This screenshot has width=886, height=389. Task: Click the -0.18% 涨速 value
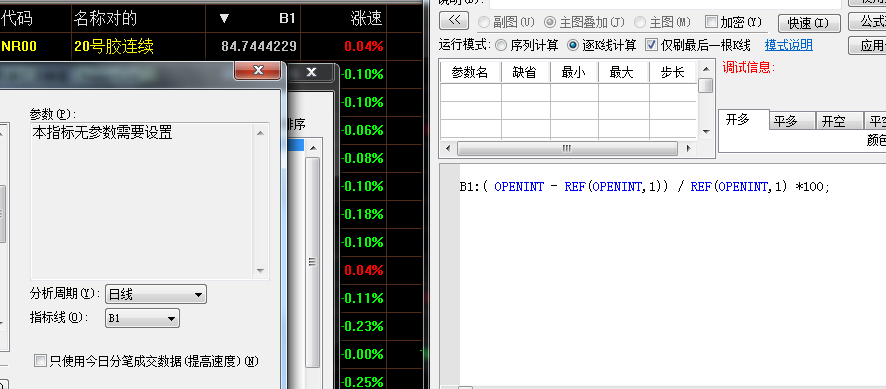point(363,214)
